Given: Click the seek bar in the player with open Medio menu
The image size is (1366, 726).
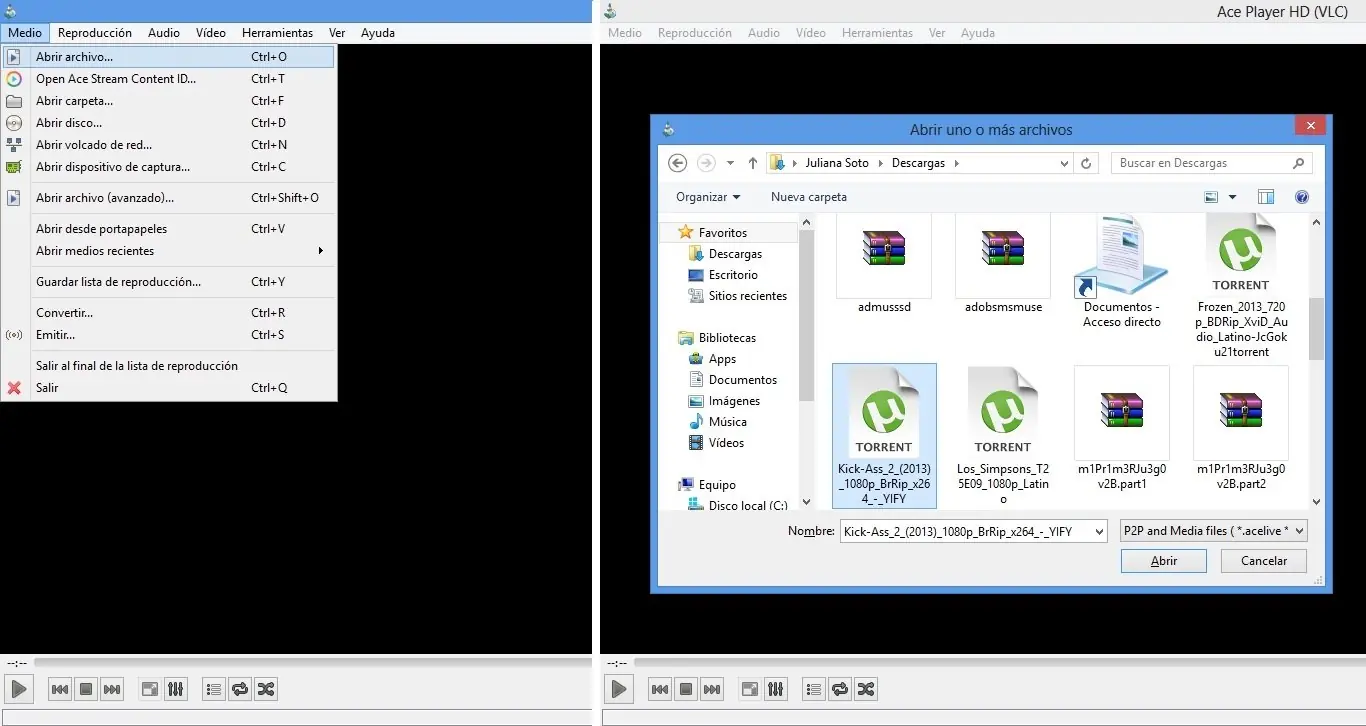Looking at the screenshot, I should pos(312,662).
